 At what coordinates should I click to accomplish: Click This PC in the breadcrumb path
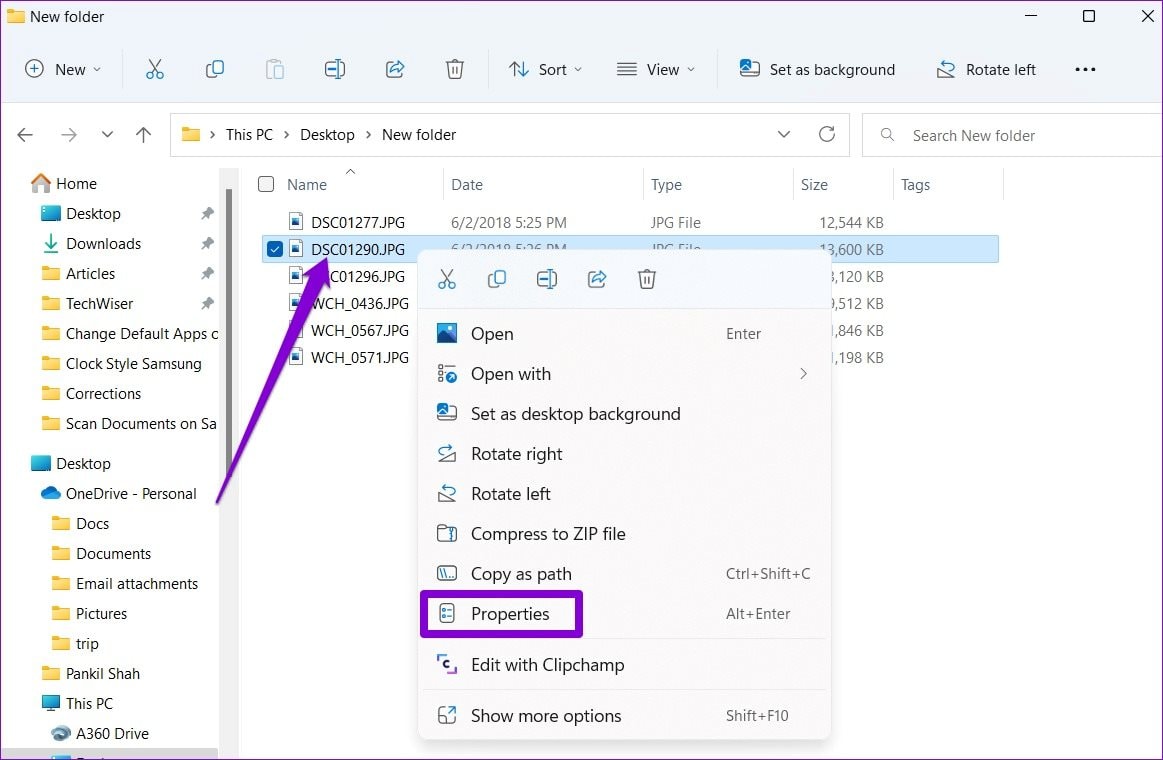coord(249,135)
